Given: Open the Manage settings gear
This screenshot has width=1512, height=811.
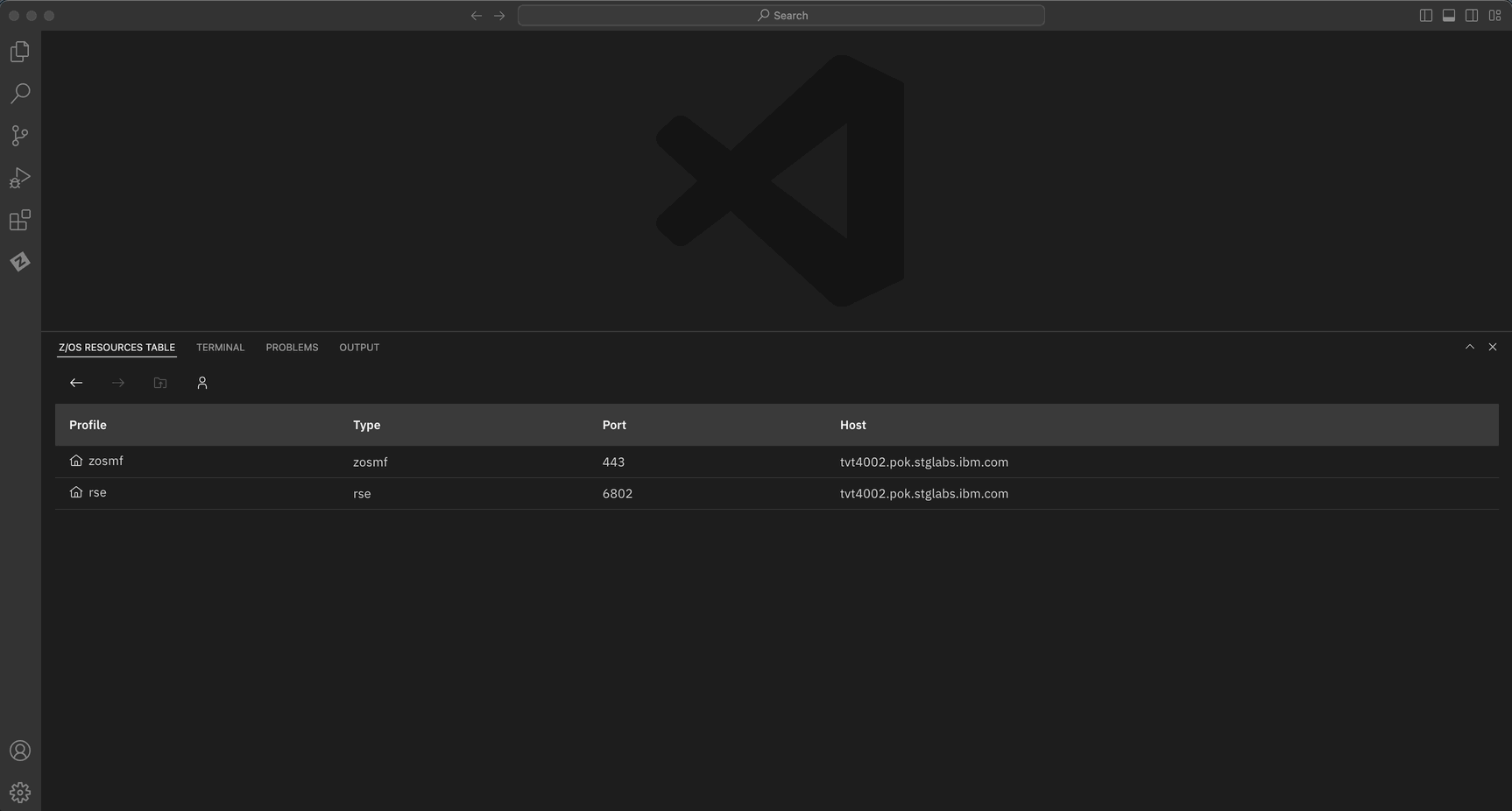Looking at the screenshot, I should coord(20,793).
